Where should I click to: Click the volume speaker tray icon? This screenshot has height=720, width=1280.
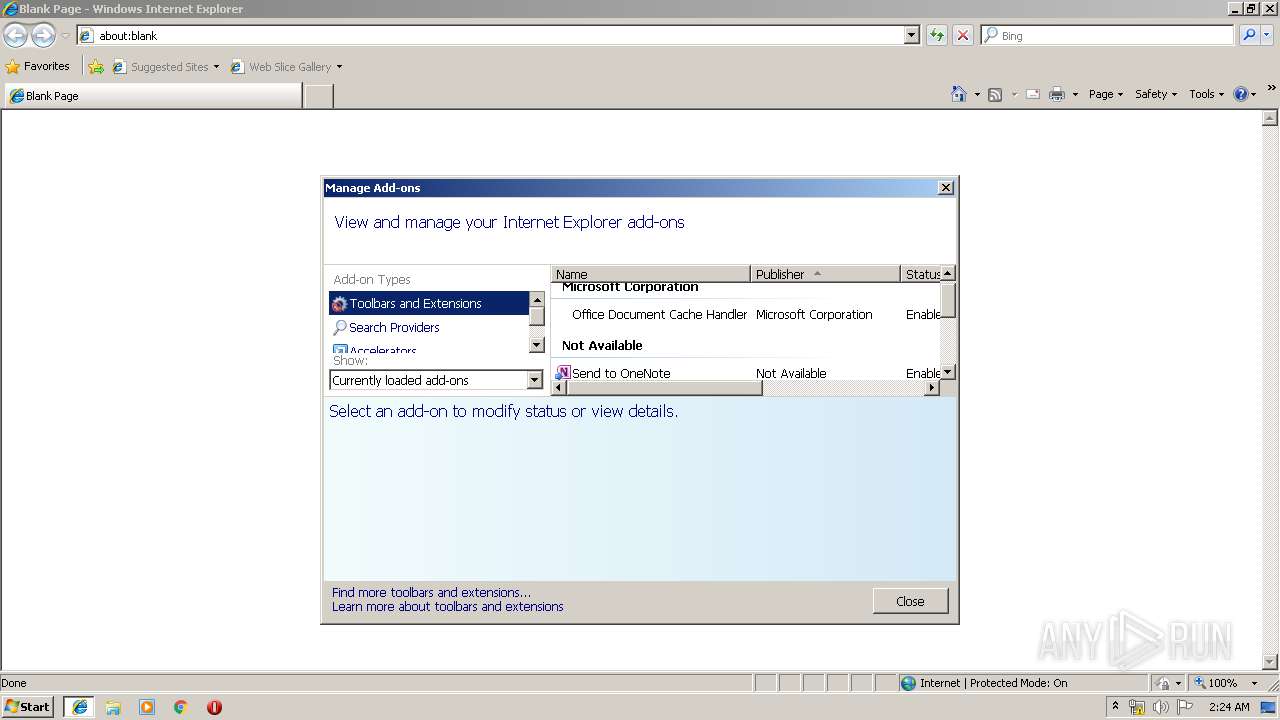(1160, 707)
